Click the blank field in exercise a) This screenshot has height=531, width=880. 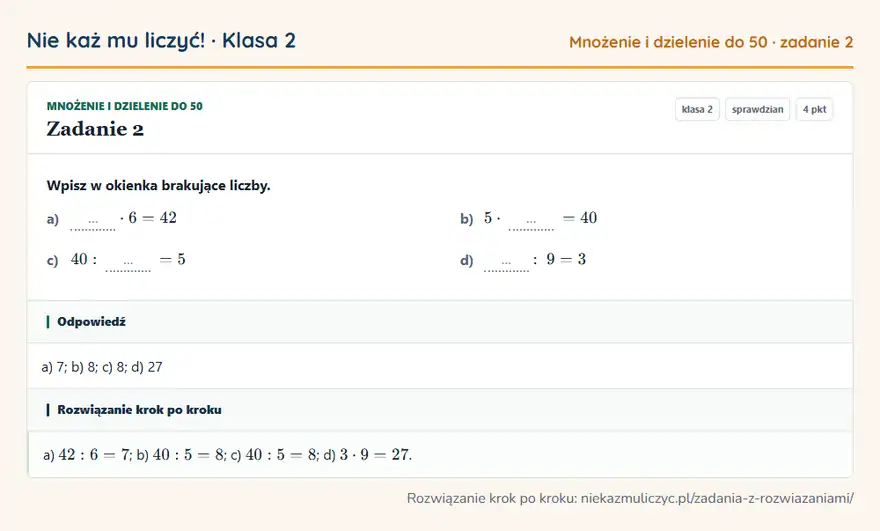[x=93, y=223]
